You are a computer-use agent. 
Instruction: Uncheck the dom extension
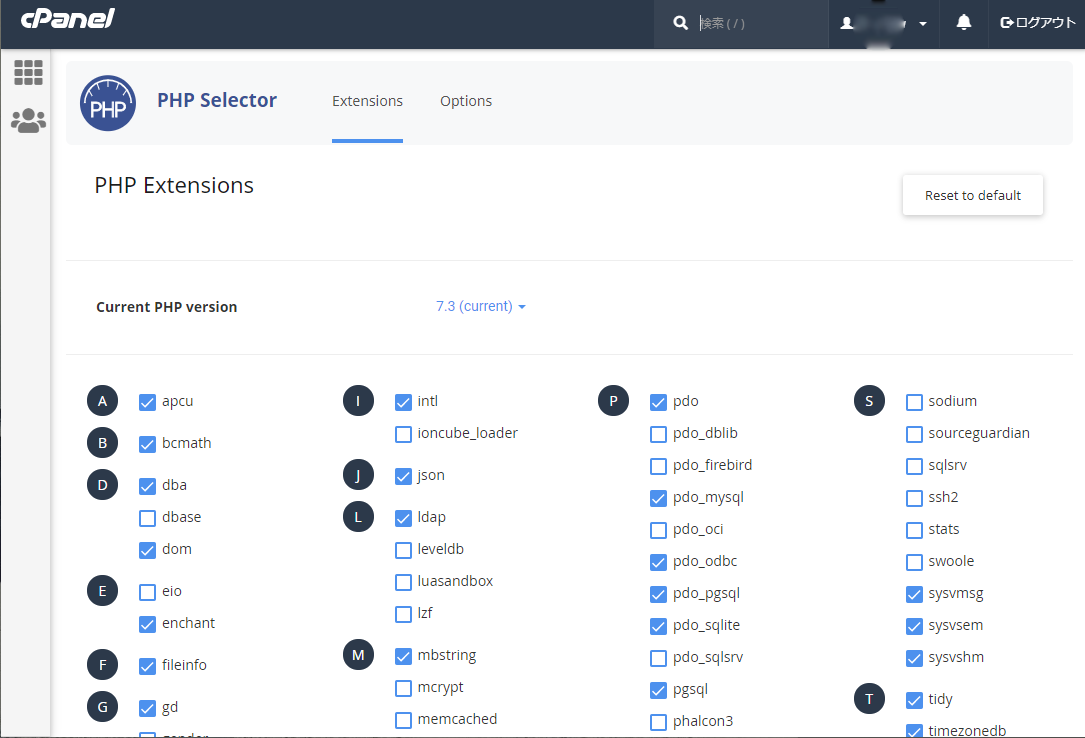(147, 551)
